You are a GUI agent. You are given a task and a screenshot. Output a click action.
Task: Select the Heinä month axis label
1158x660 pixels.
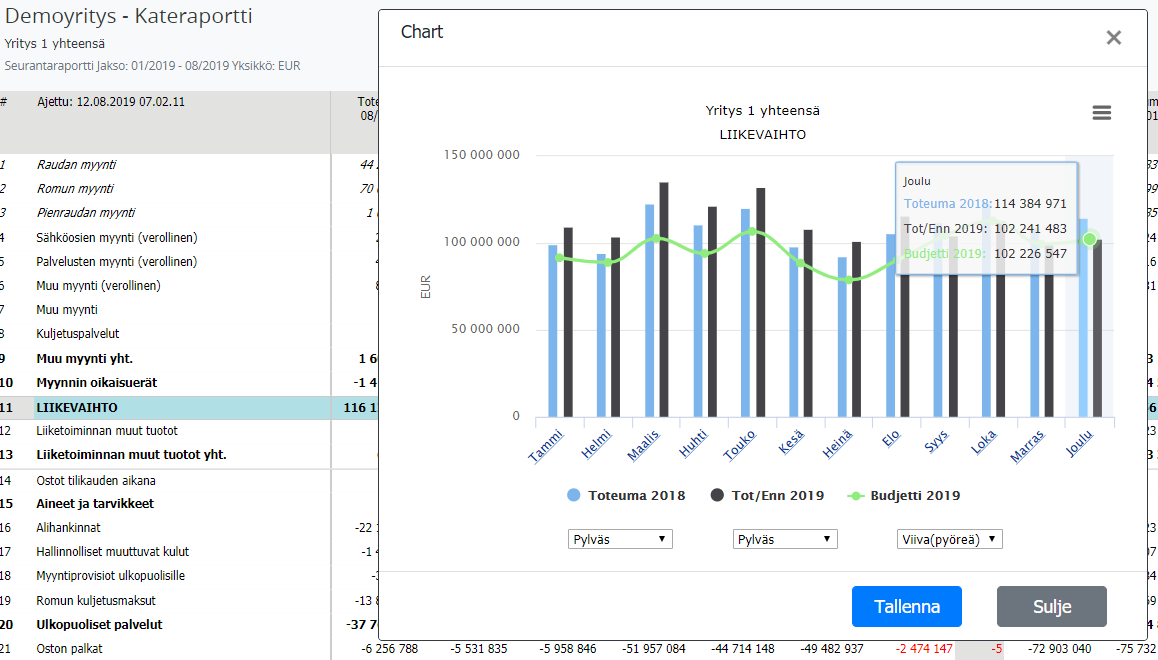pos(838,445)
